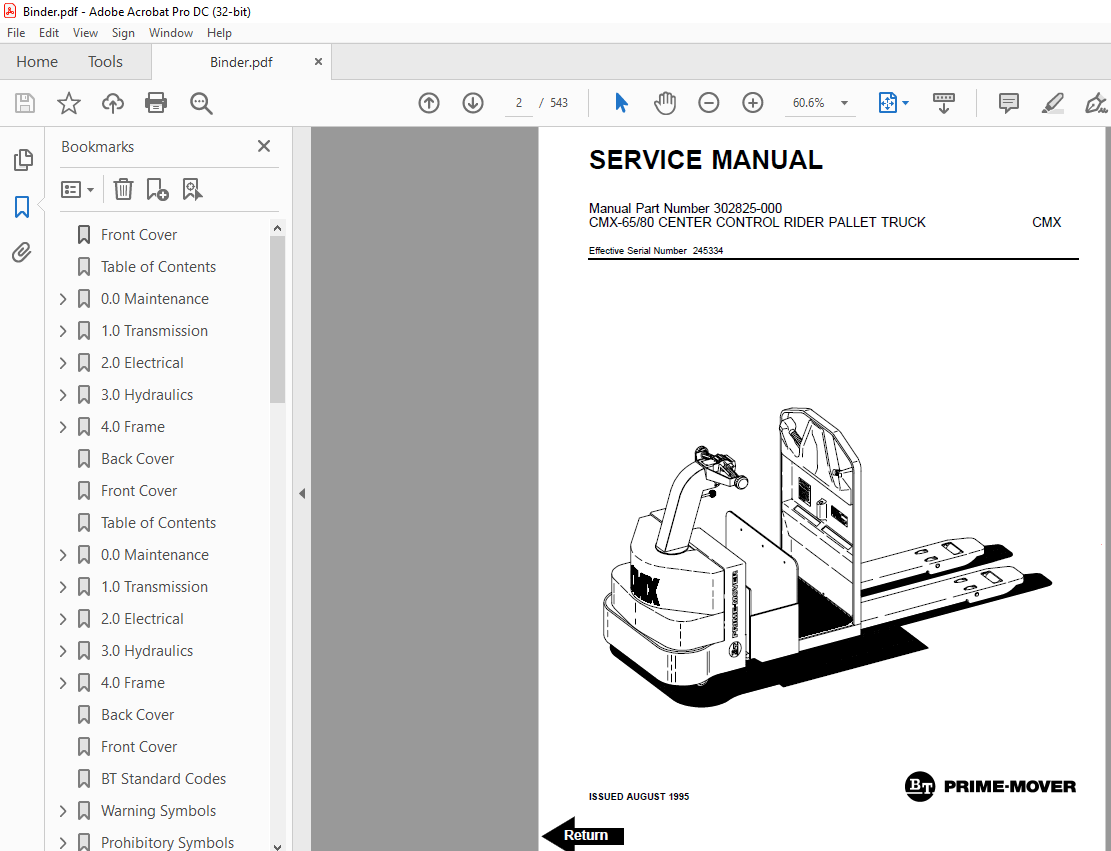This screenshot has height=851, width=1111.
Task: Print the file with printer icon
Action: click(x=156, y=103)
